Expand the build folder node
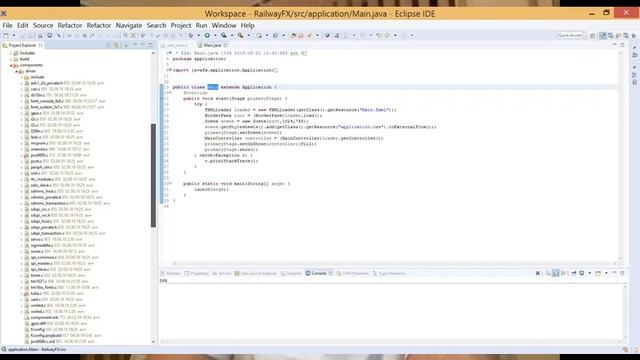Screen dimensions: 640x360 11,59
